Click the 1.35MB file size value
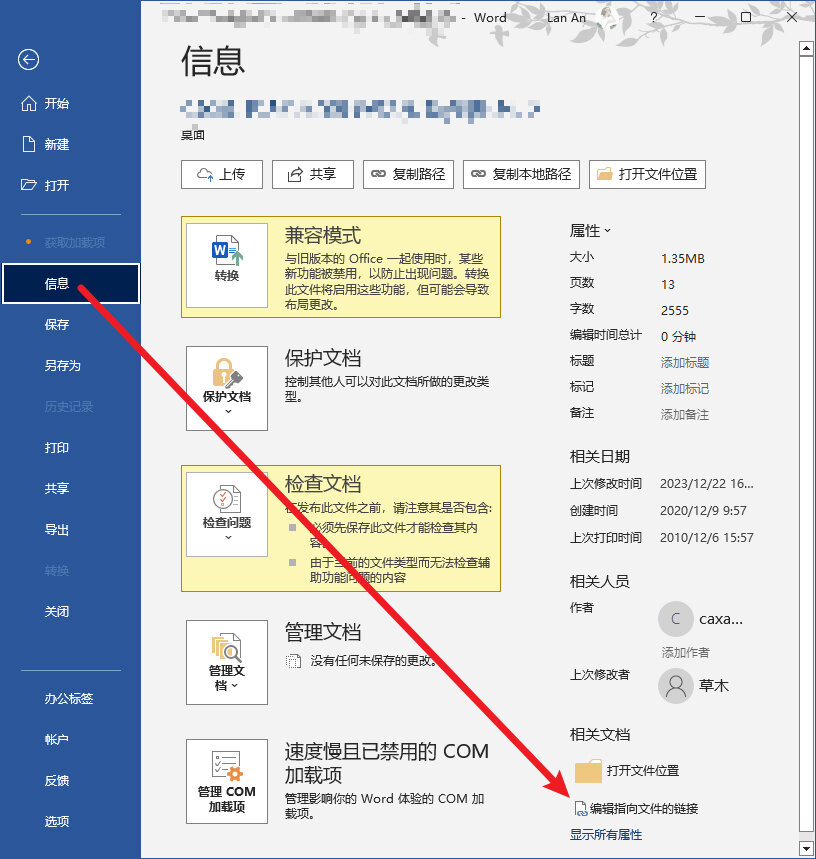Image resolution: width=816 pixels, height=859 pixels. click(x=682, y=259)
